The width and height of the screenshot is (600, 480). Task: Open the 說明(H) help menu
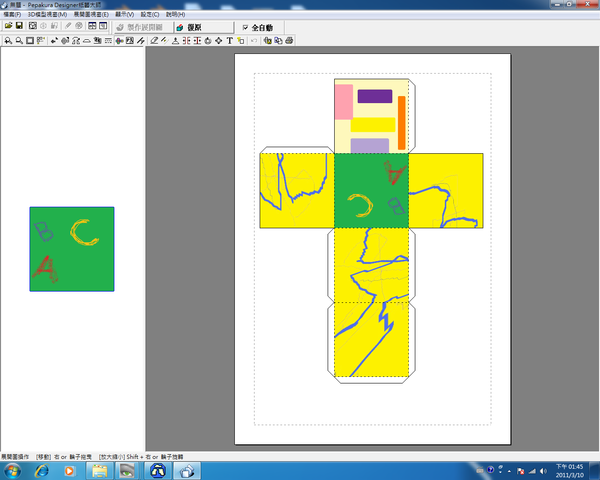176,15
